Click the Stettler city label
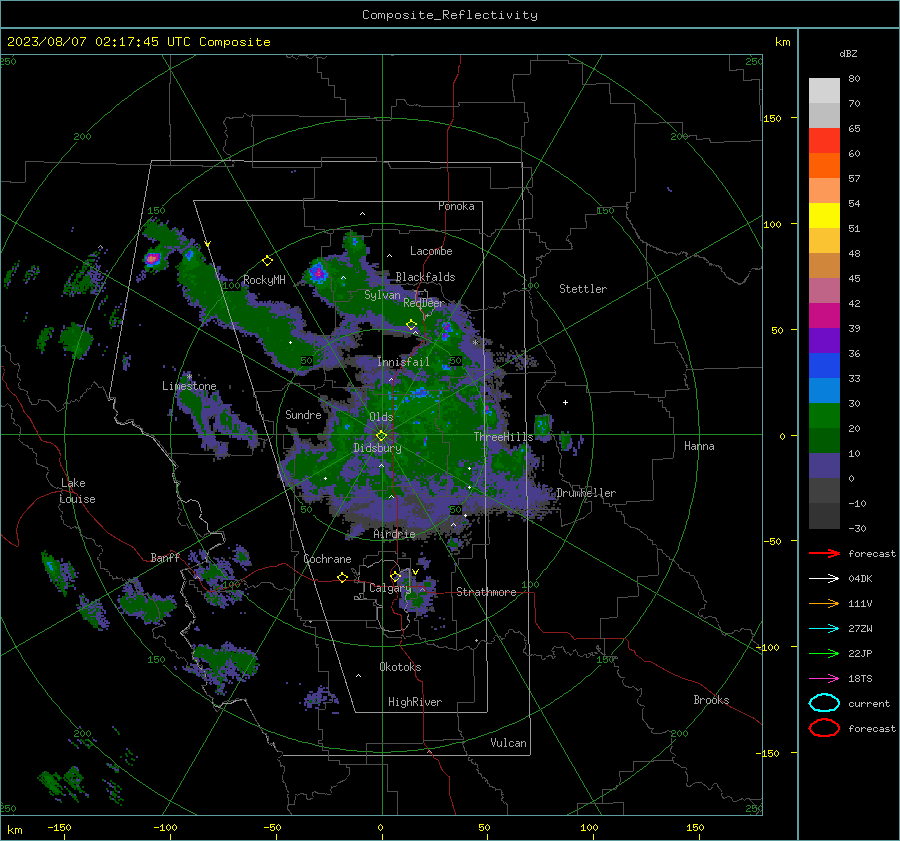The image size is (900, 841). point(583,289)
